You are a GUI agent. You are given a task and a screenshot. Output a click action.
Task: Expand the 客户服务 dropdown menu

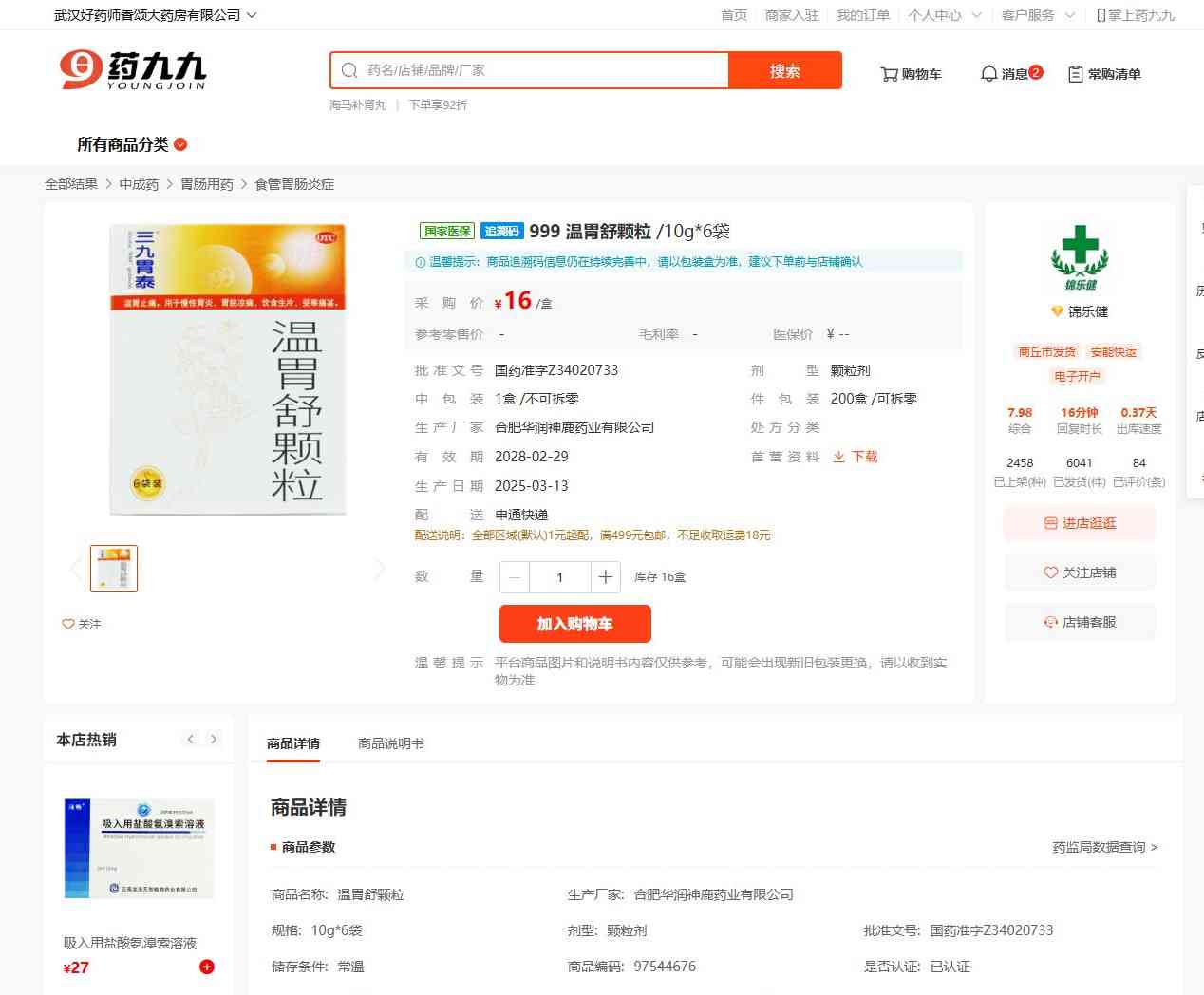[x=1038, y=15]
